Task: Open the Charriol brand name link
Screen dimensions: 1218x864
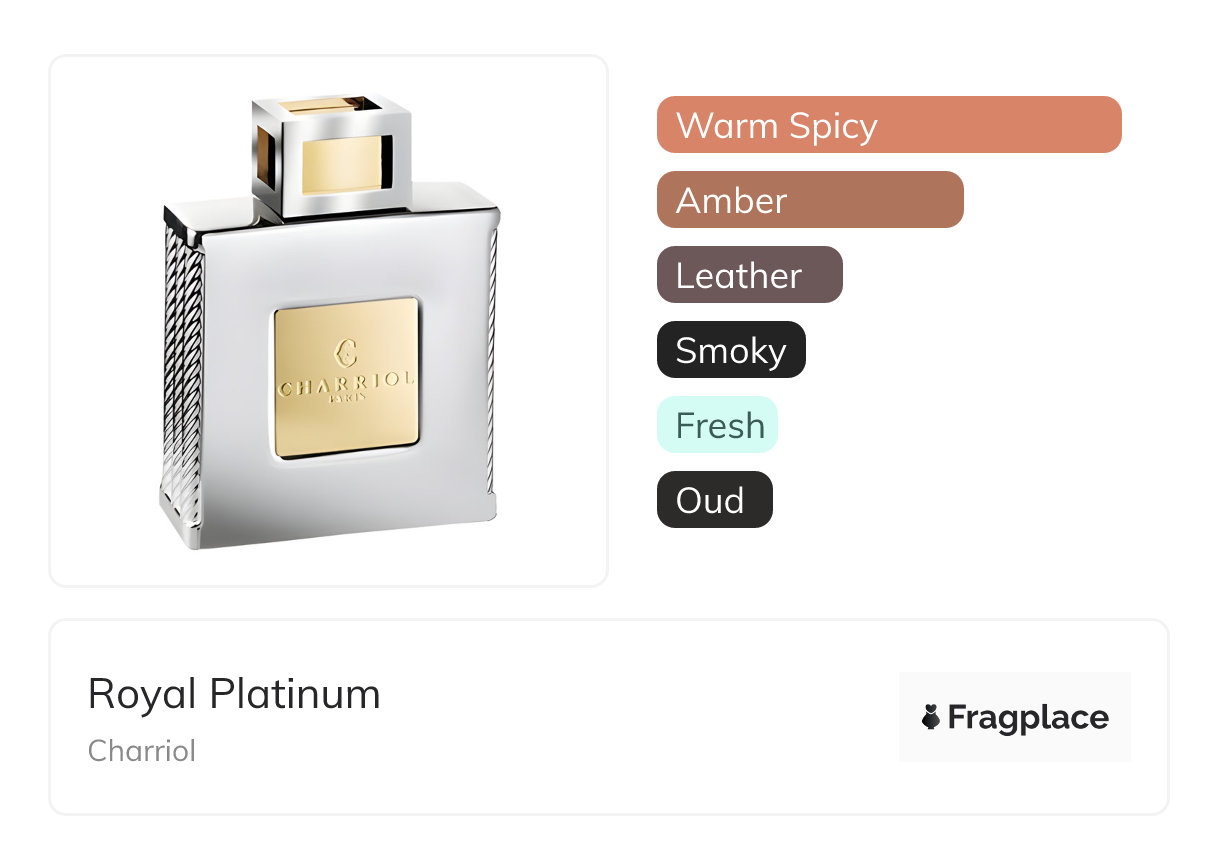Action: (x=142, y=751)
